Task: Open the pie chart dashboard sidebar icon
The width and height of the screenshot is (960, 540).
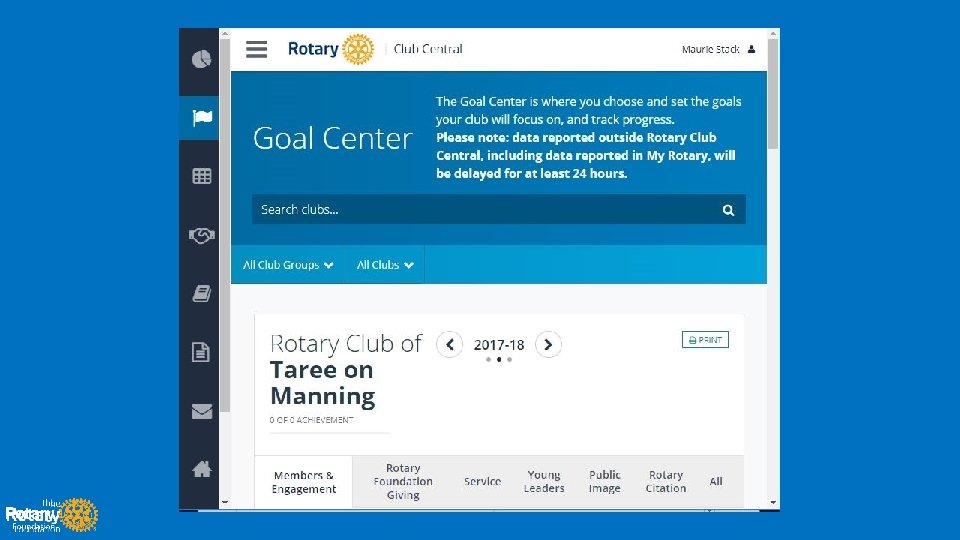Action: coord(202,59)
